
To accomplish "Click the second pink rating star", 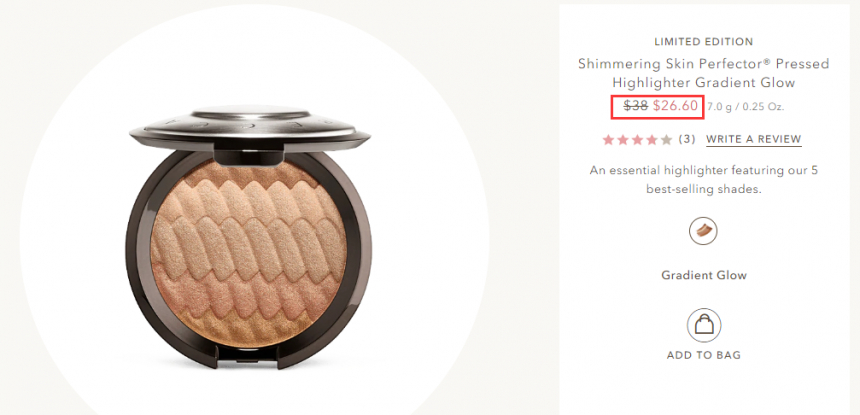I will pos(623,140).
